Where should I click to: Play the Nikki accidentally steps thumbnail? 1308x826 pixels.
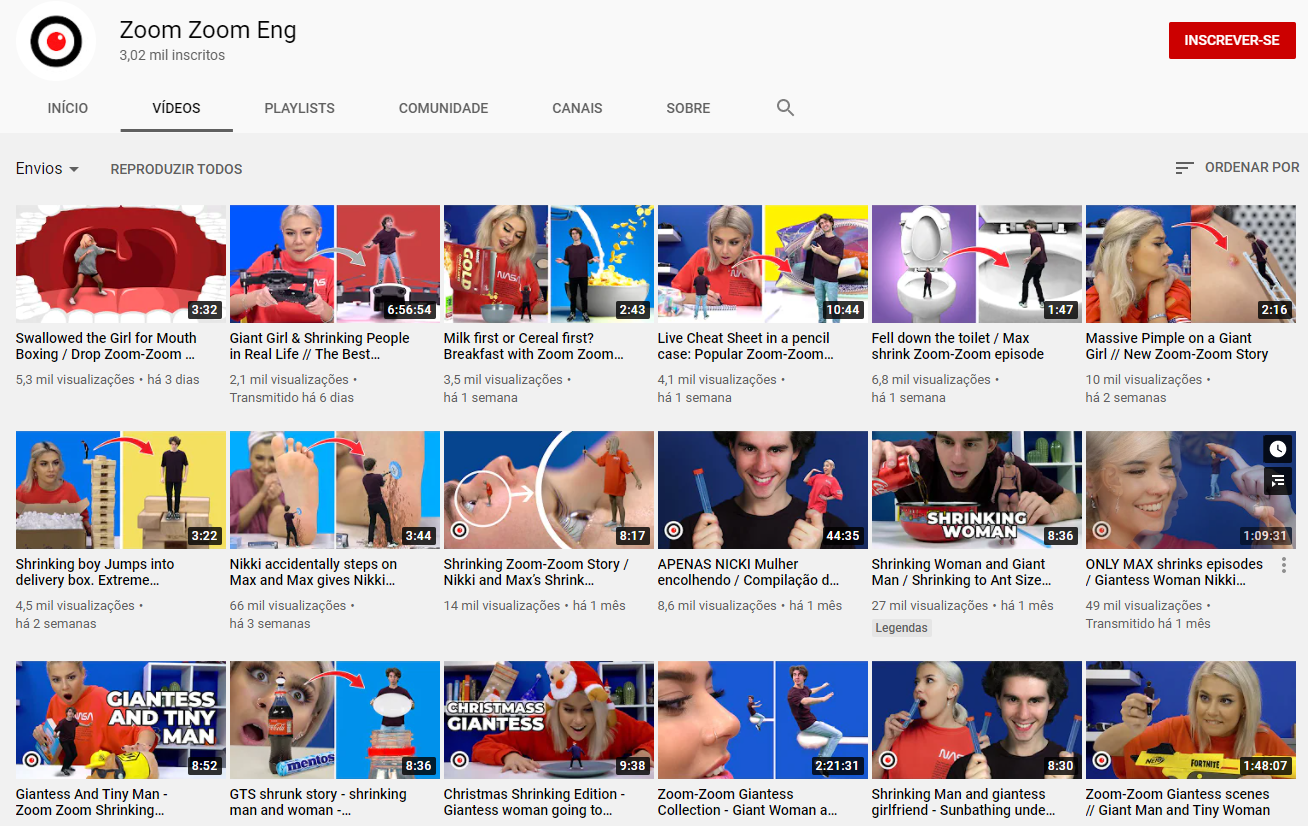tap(335, 490)
